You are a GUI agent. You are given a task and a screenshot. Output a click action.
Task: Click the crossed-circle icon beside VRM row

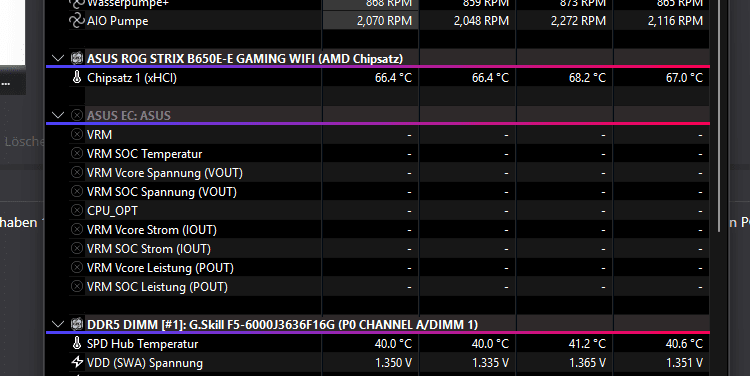(77, 134)
